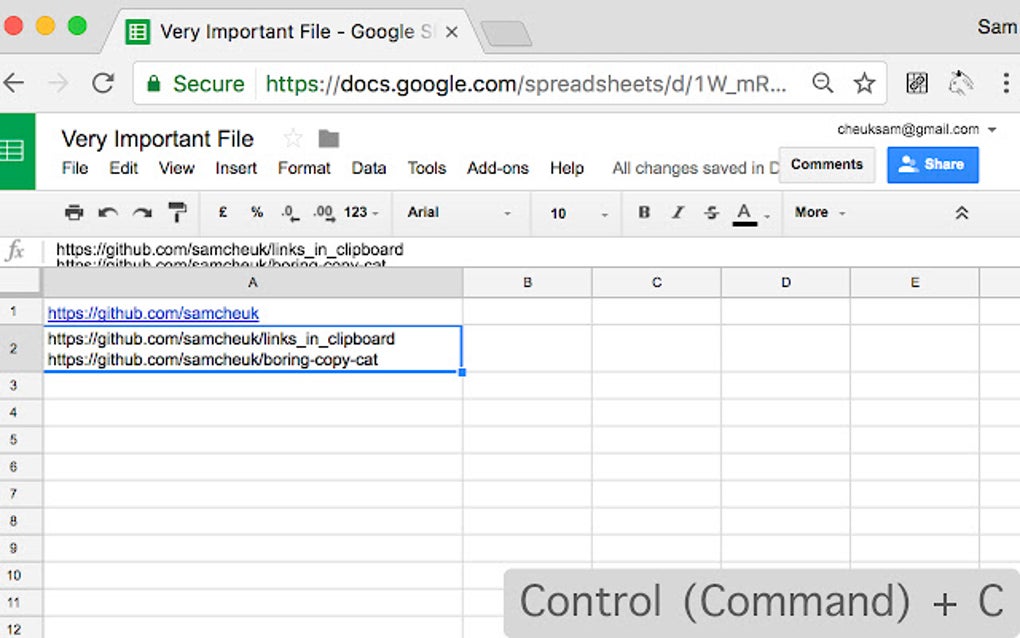This screenshot has width=1020, height=638.
Task: Click the zoom magnifier icon in address bar
Action: [822, 83]
